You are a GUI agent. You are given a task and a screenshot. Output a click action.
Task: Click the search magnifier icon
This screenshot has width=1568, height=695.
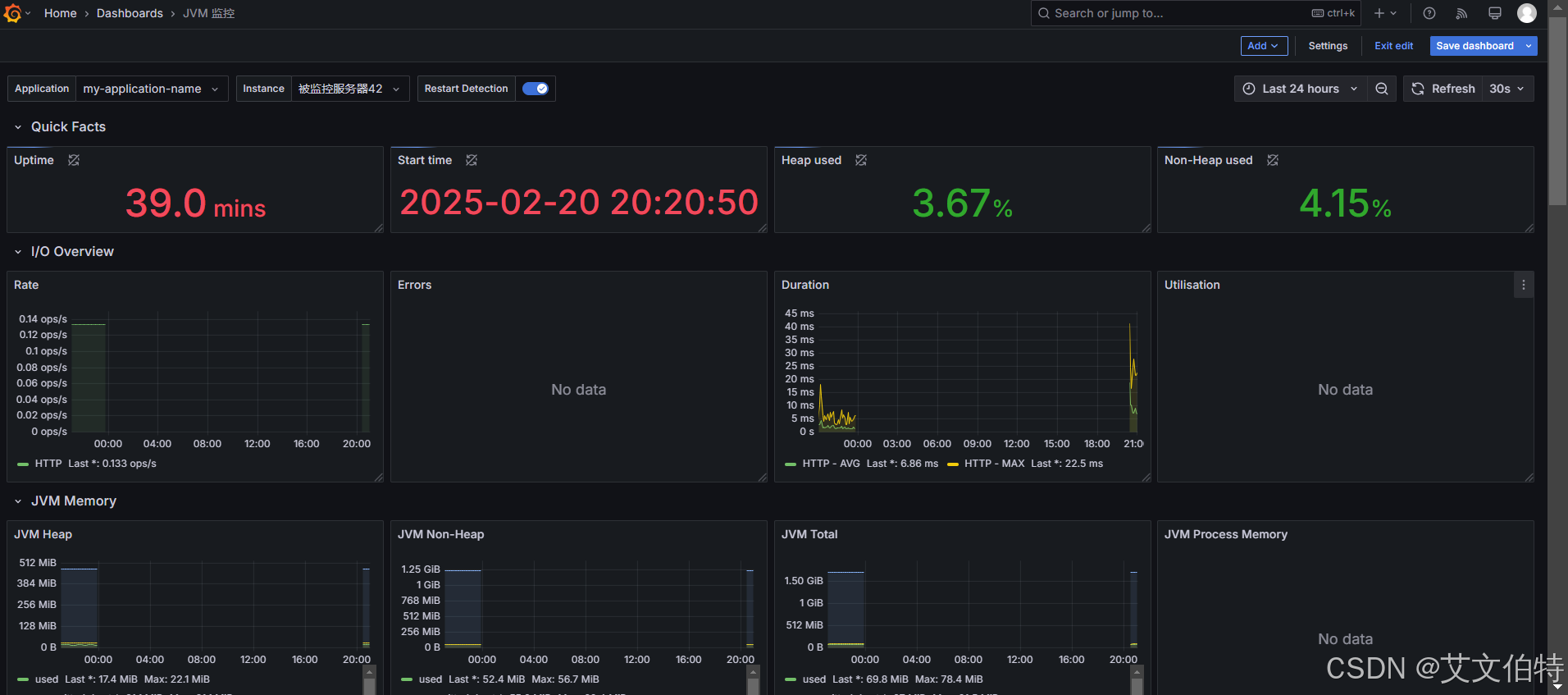pyautogui.click(x=1044, y=13)
